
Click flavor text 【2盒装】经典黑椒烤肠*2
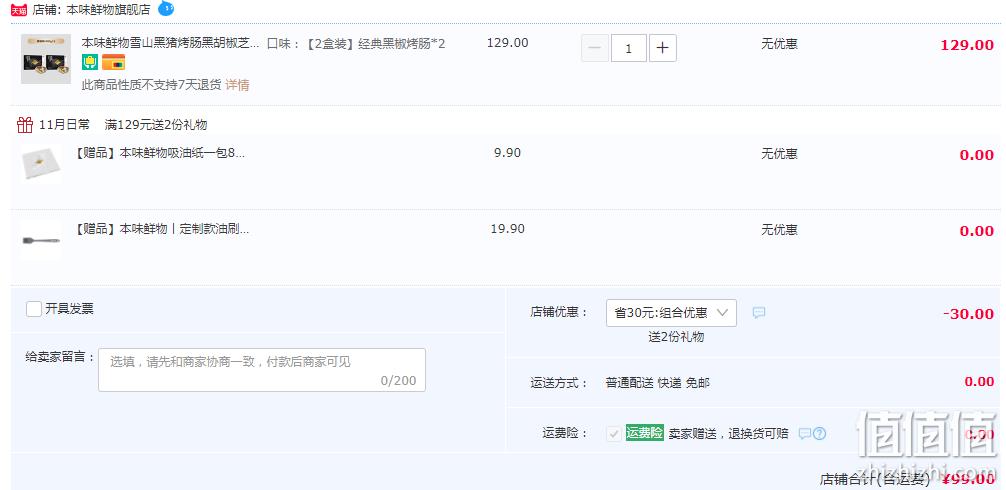pos(374,44)
